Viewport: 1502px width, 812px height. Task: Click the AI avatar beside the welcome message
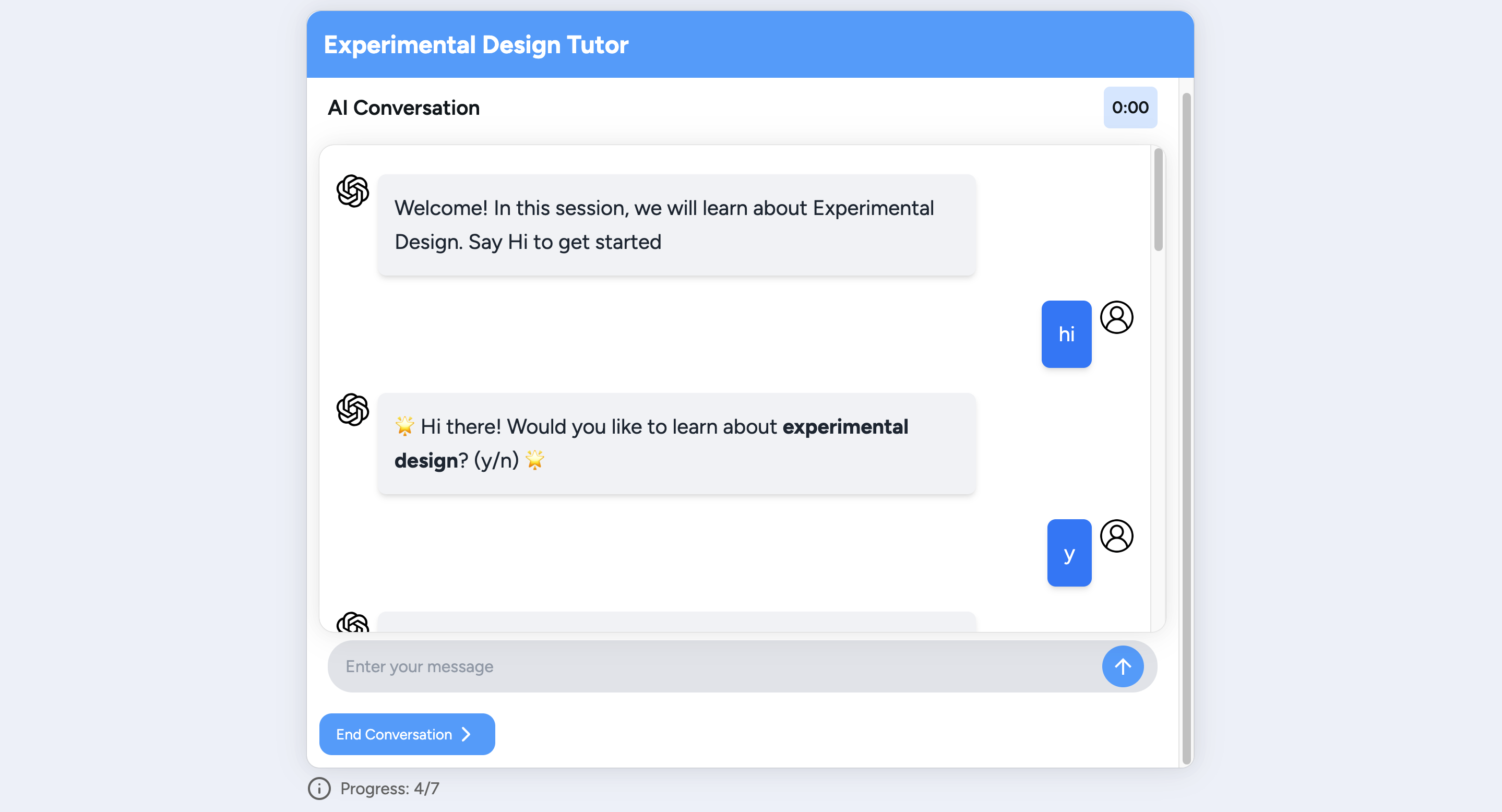(353, 190)
